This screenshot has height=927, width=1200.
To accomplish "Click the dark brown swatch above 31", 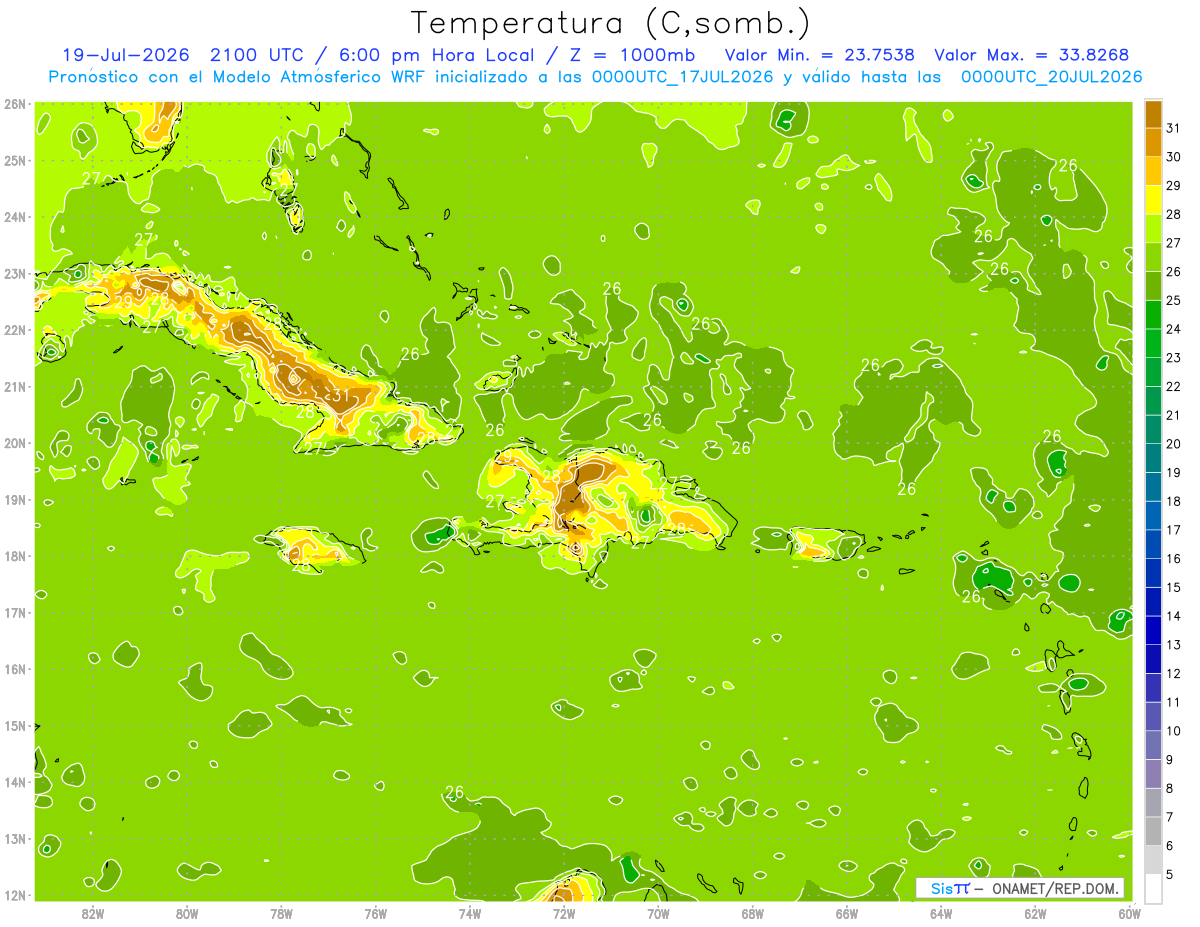I will coord(1153,115).
